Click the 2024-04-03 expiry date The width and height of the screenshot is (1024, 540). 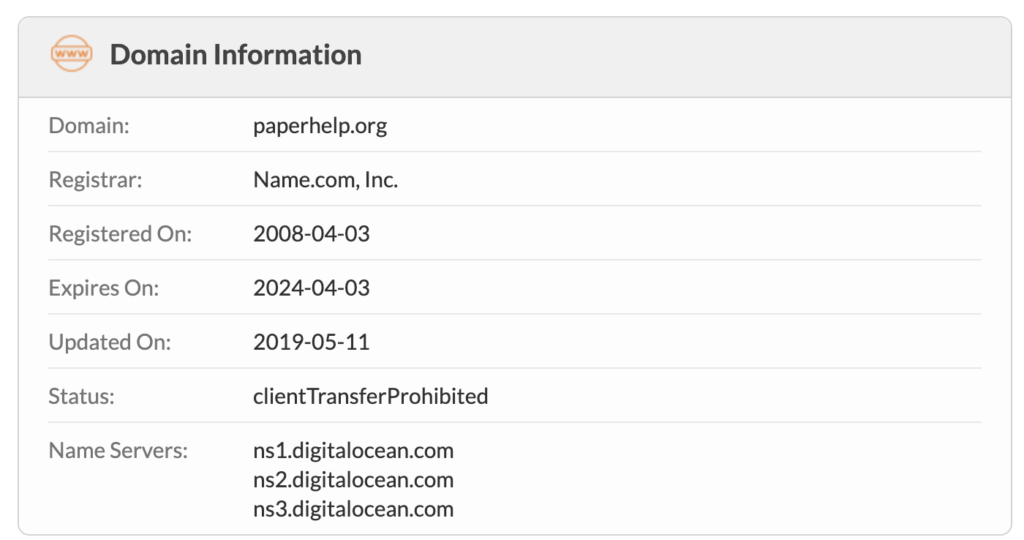point(312,288)
